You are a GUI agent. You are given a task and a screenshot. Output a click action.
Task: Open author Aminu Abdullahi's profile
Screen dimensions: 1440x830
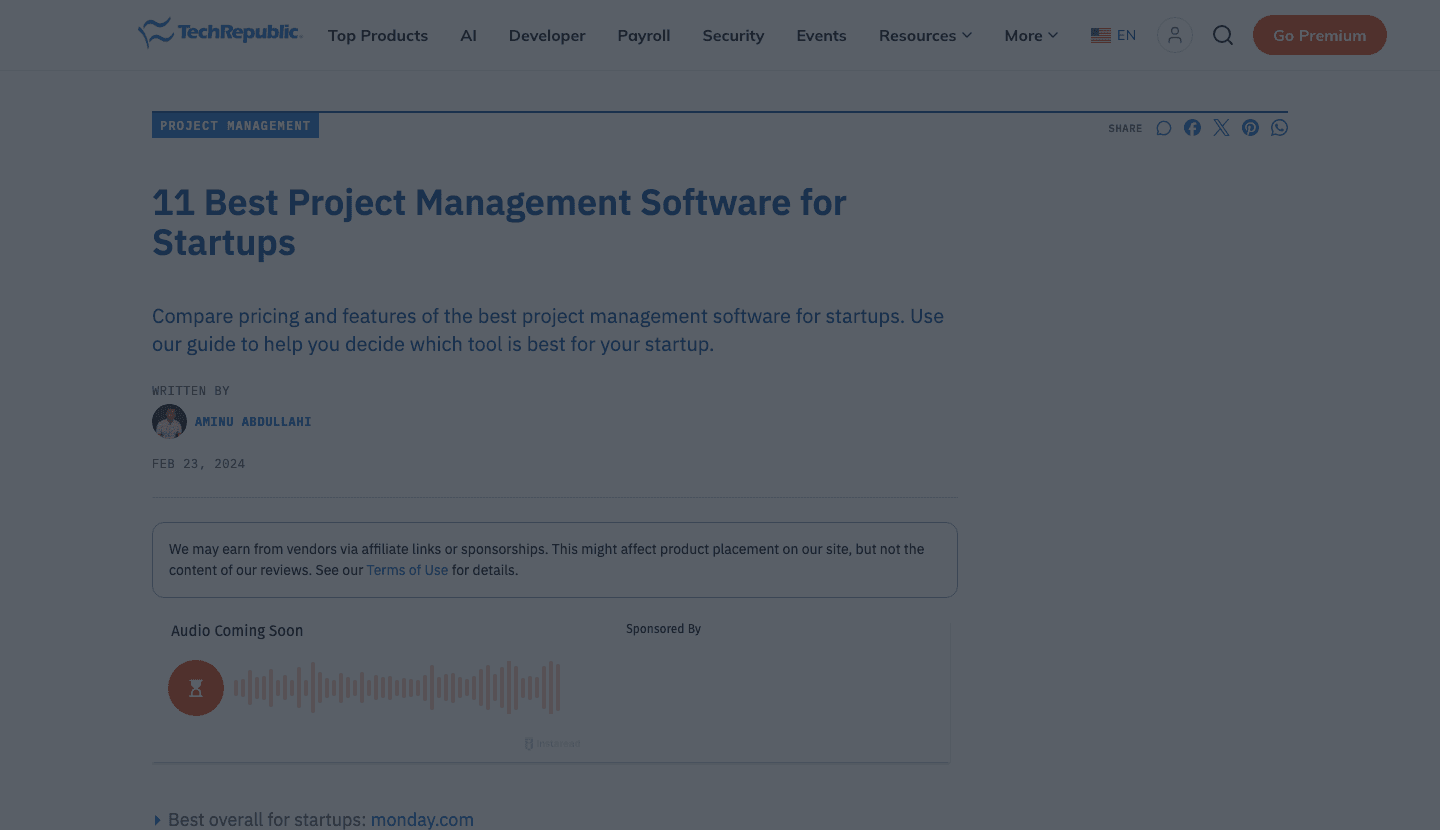[x=253, y=422]
